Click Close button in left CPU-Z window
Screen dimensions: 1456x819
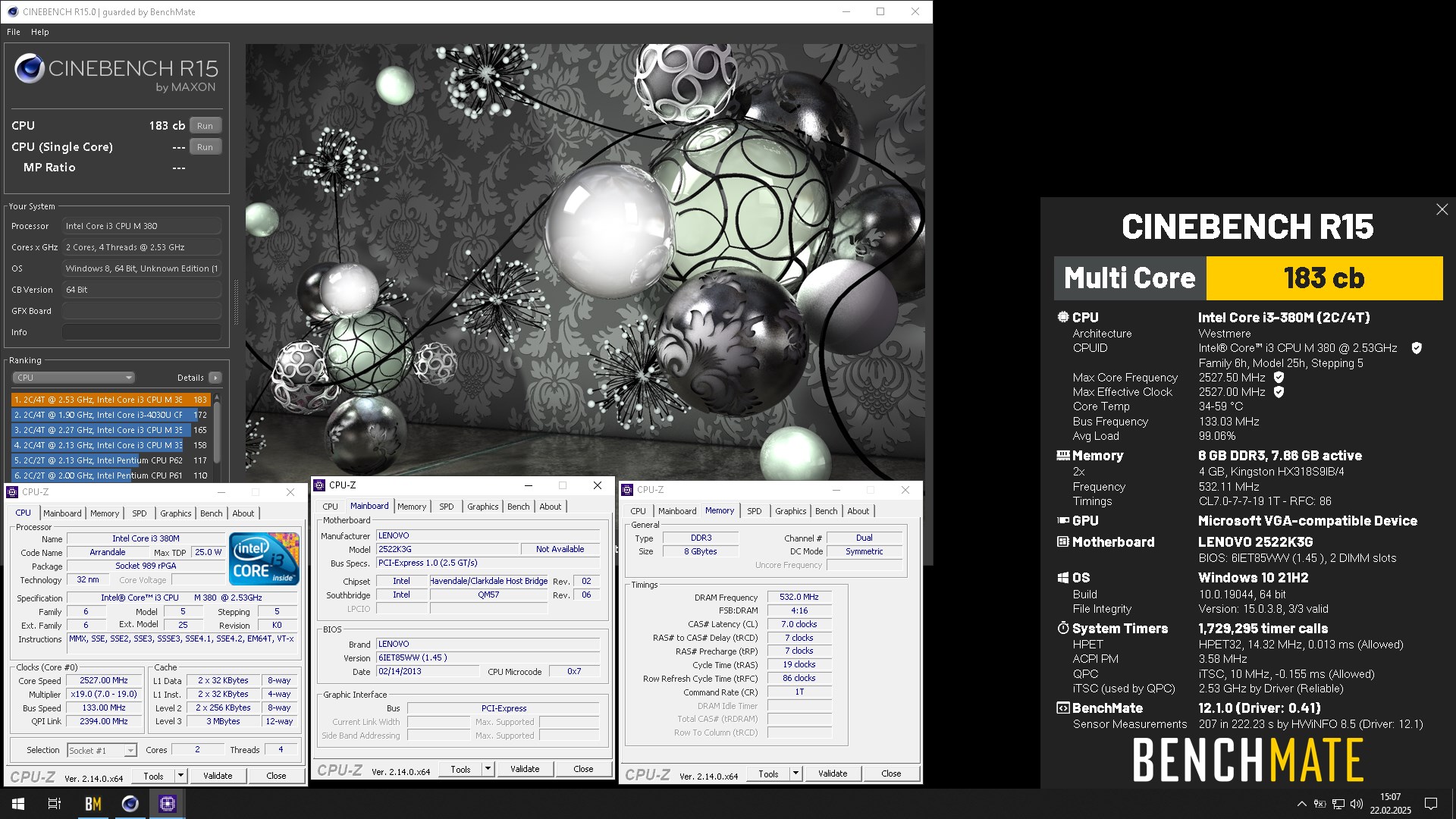point(276,777)
